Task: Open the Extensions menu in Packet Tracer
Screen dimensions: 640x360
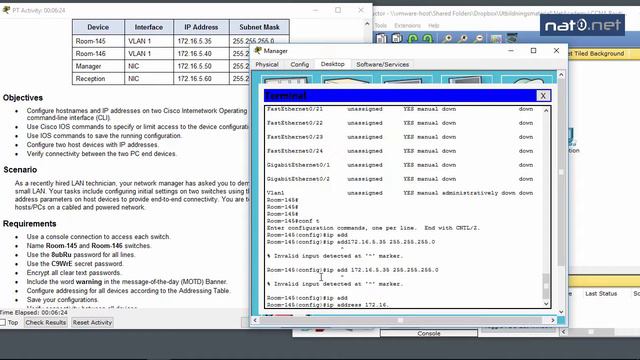Action: [x=407, y=25]
